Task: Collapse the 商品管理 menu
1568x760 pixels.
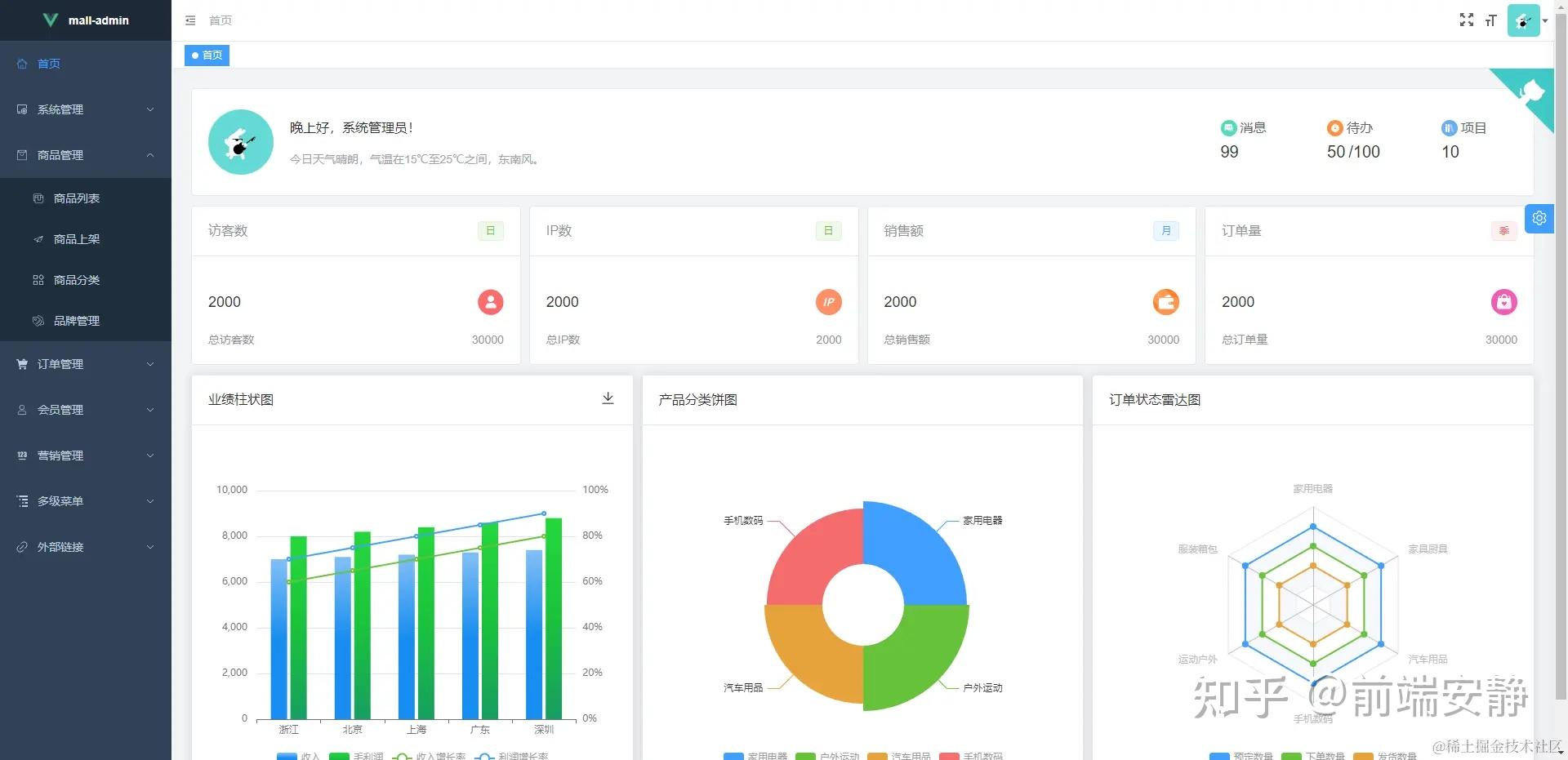Action: 86,155
